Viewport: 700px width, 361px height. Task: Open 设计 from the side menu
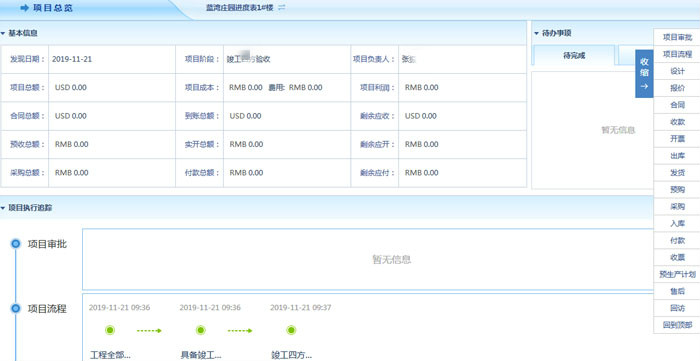pyautogui.click(x=677, y=71)
